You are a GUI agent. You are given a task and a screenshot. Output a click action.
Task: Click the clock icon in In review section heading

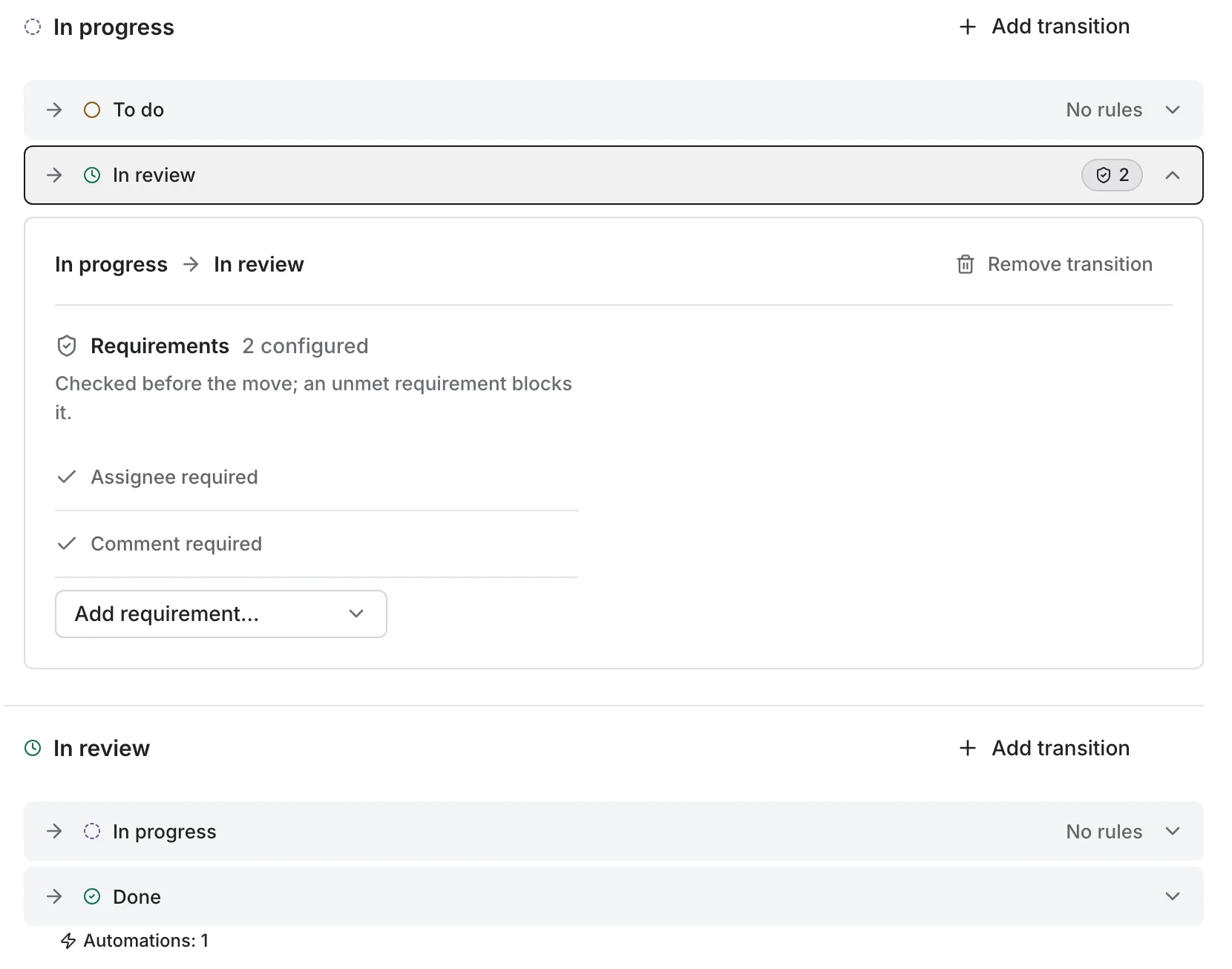click(33, 748)
